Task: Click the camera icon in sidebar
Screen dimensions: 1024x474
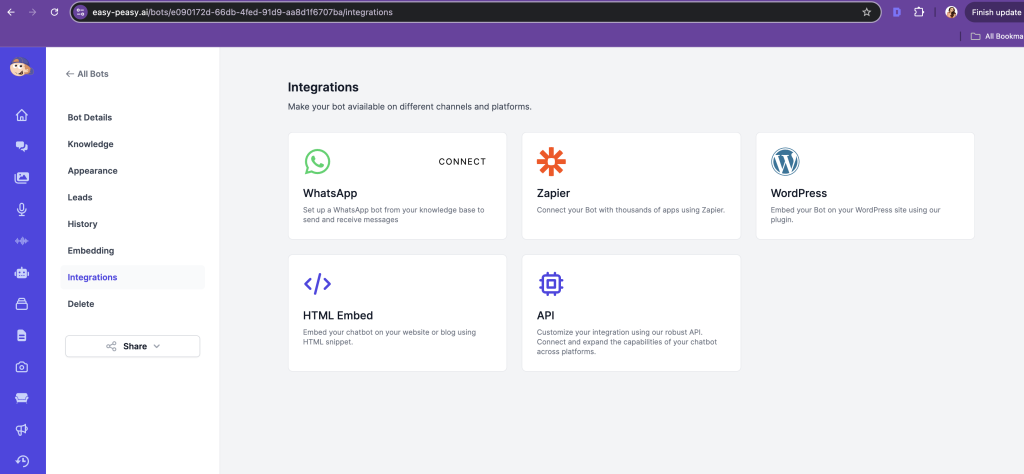Action: point(22,367)
